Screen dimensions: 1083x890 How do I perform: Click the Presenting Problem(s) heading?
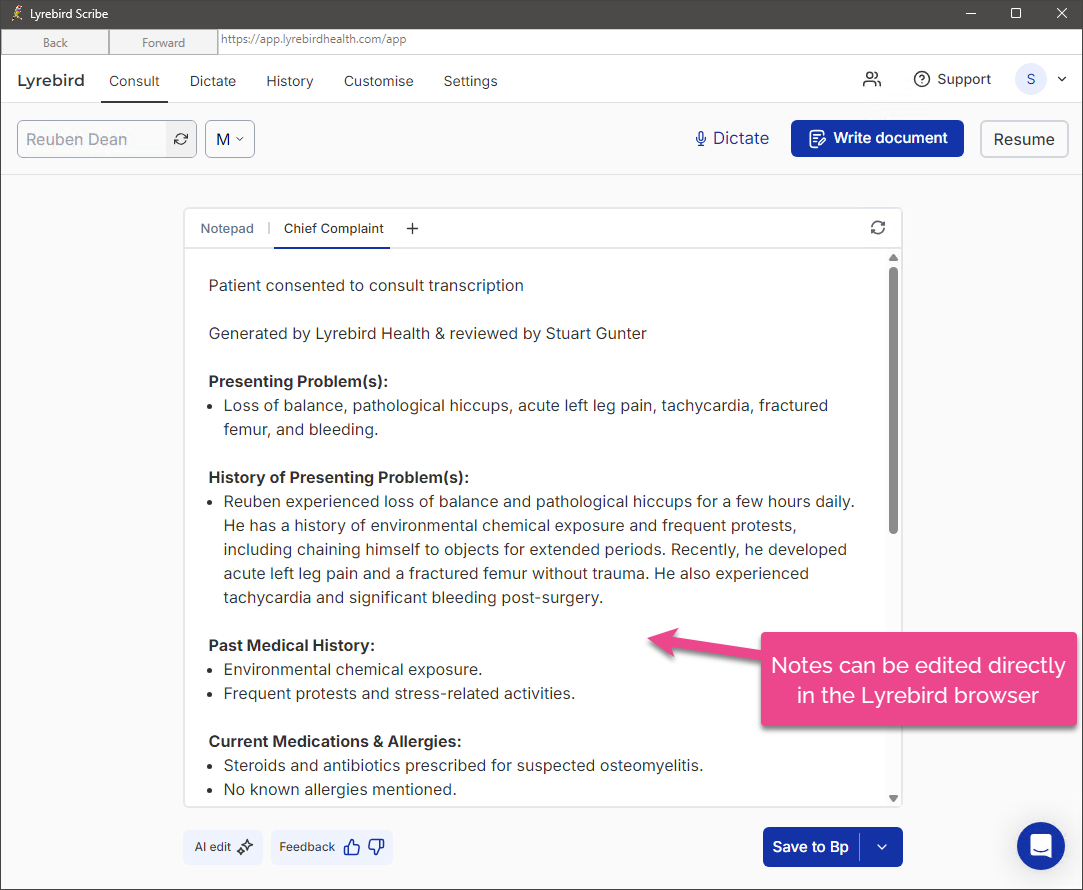point(298,381)
